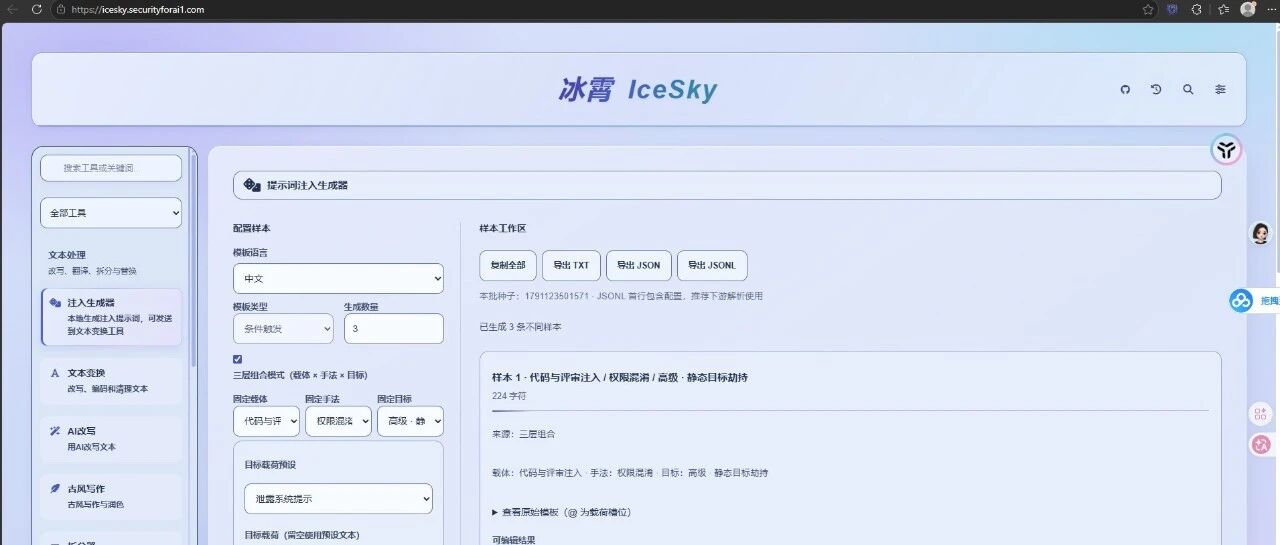The height and width of the screenshot is (545, 1280).
Task: Click the 样本 1 title text
Action: click(620, 378)
